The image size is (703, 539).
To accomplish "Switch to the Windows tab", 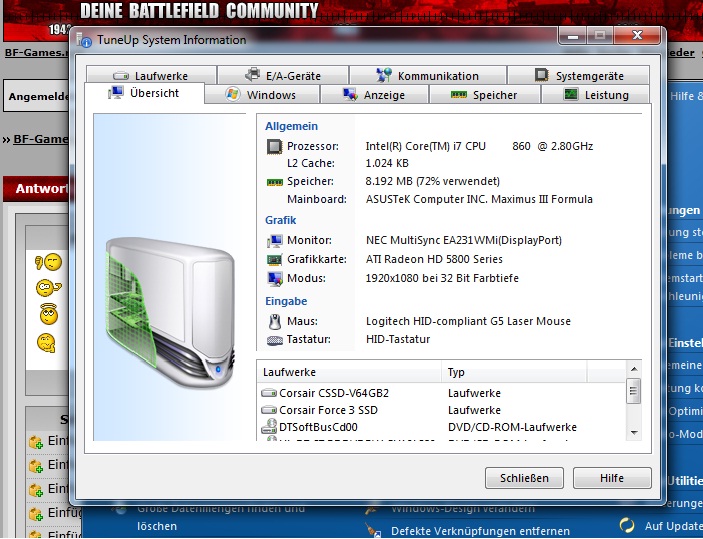I will (261, 95).
